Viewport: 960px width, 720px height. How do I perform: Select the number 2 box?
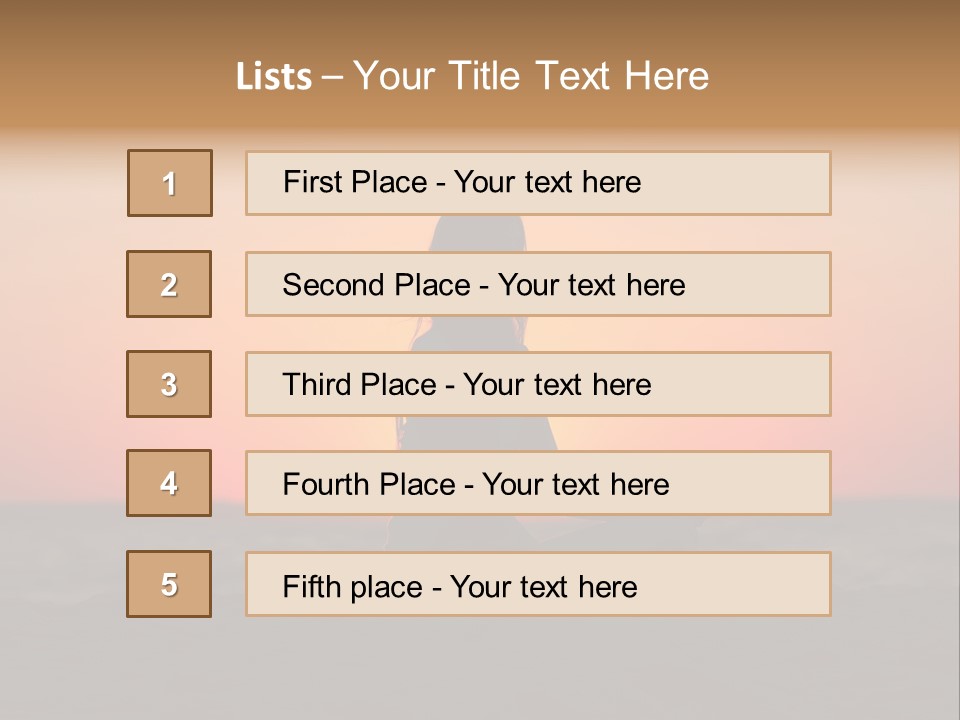coord(169,284)
